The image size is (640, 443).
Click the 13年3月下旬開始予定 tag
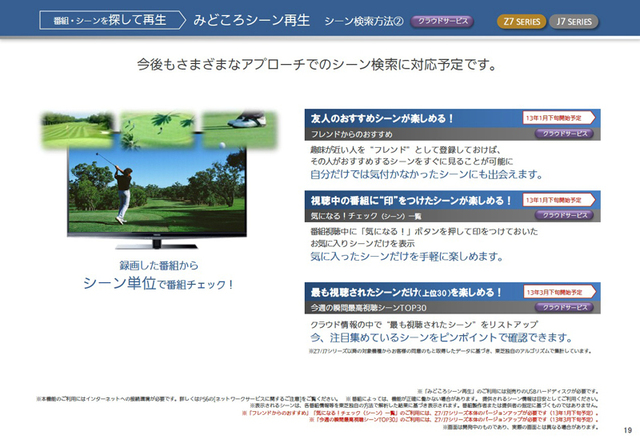click(x=559, y=292)
